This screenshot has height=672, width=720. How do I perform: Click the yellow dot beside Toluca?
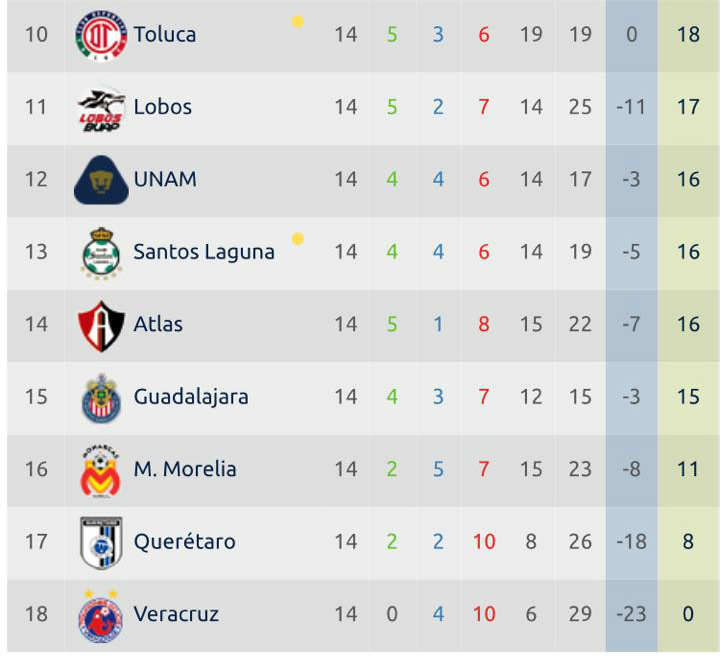(x=298, y=22)
